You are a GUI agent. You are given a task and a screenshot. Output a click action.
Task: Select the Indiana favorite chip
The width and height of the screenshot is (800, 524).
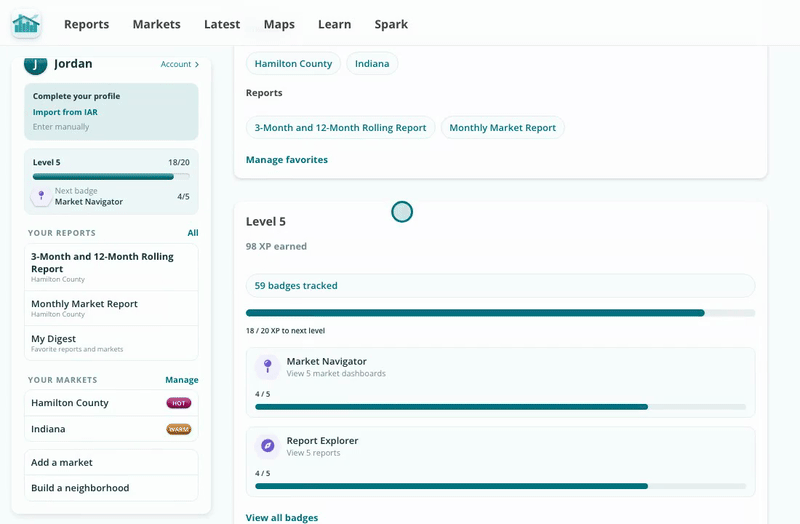(x=372, y=64)
